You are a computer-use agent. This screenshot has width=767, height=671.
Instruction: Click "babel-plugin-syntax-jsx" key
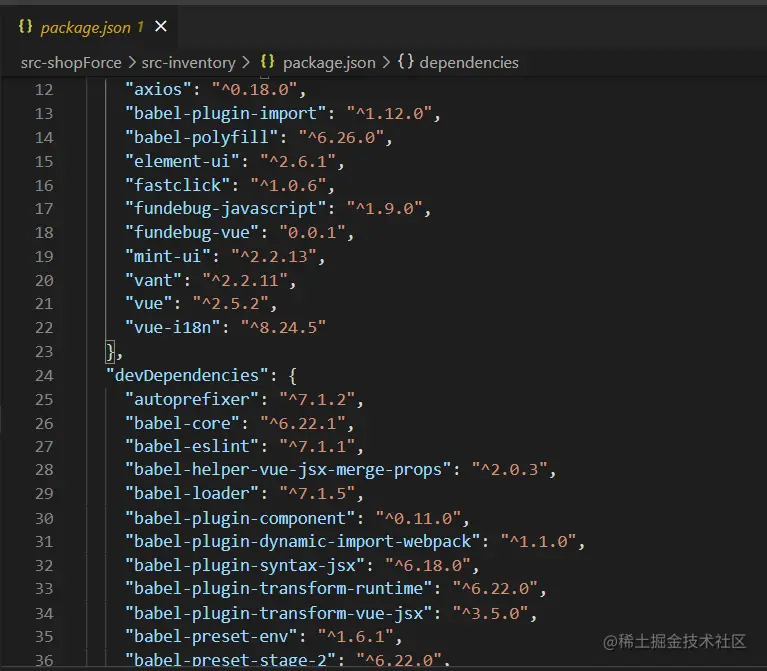pyautogui.click(x=245, y=566)
